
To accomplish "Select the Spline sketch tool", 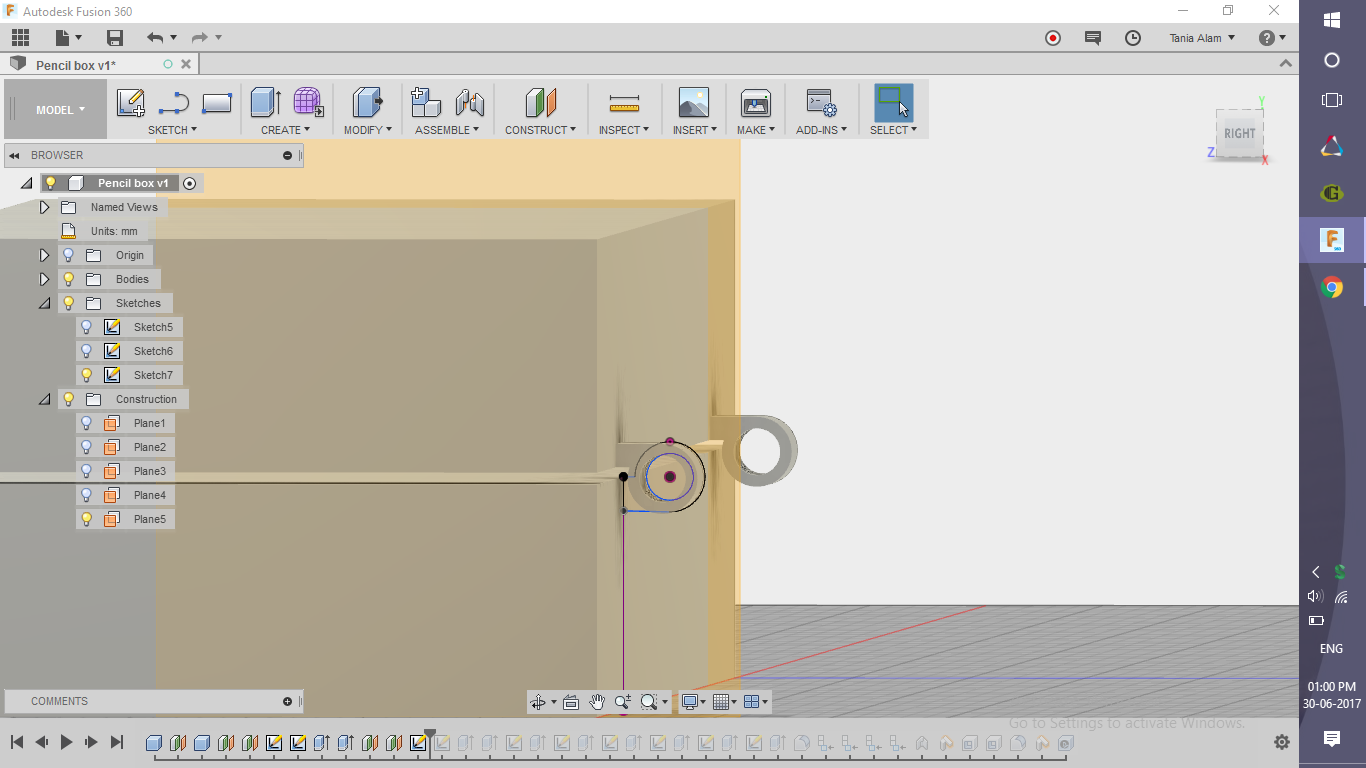I will click(174, 102).
